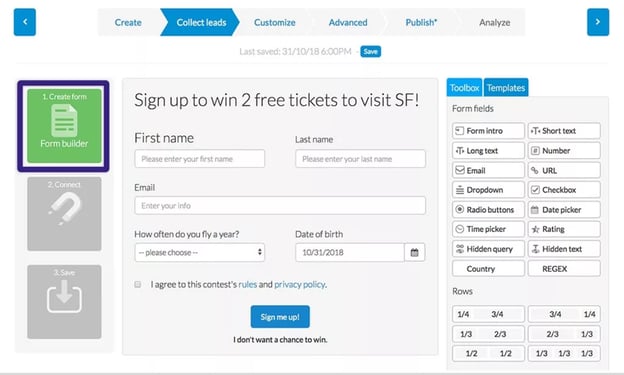Click the 'Sign me up!' button

click(x=280, y=317)
